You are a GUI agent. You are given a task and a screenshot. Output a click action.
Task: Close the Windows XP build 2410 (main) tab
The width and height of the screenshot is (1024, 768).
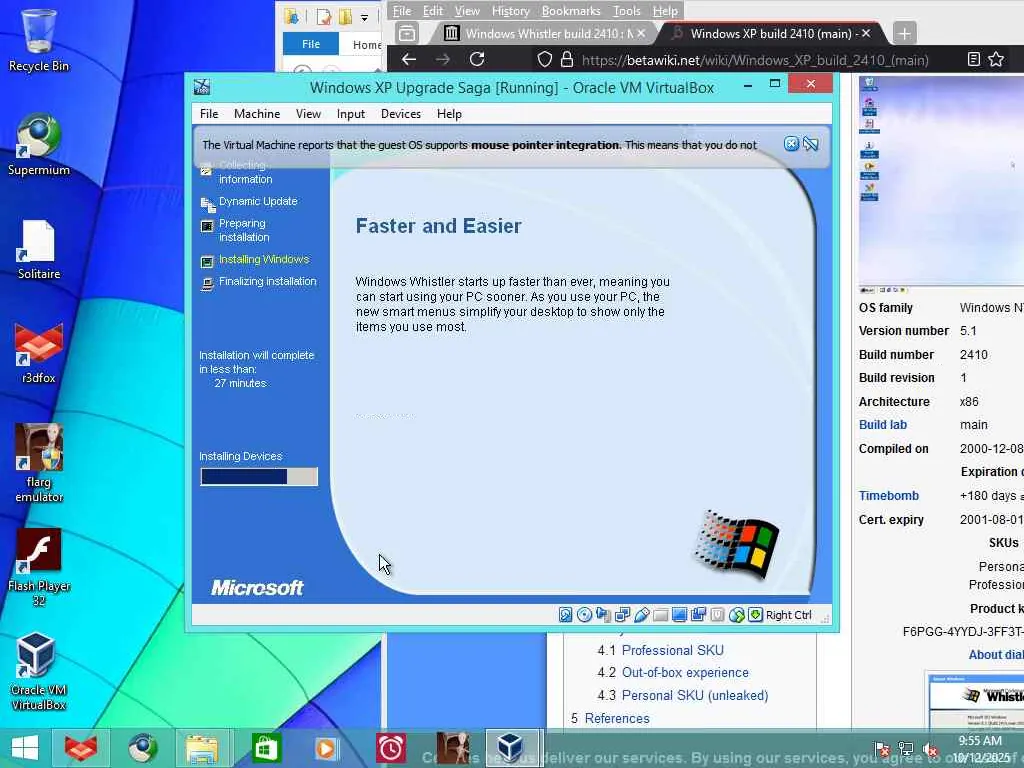(866, 33)
